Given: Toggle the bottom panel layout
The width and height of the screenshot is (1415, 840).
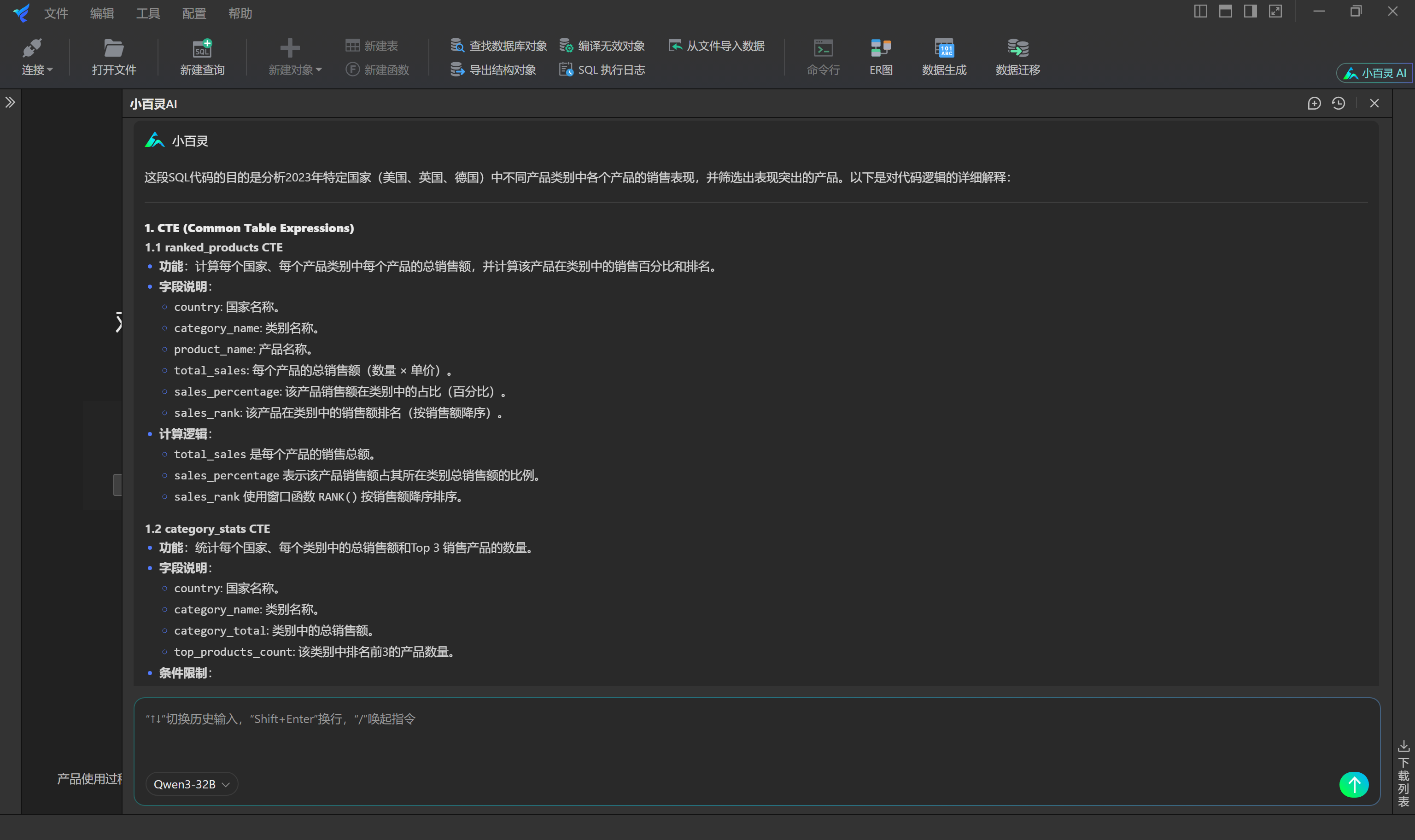Looking at the screenshot, I should point(1225,11).
